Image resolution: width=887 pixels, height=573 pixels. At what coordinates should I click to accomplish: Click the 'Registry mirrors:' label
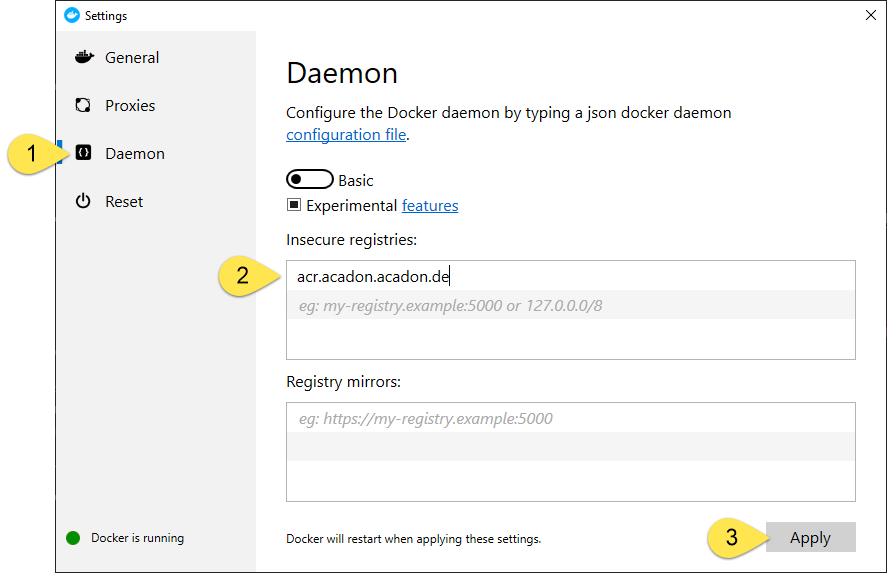(x=343, y=382)
